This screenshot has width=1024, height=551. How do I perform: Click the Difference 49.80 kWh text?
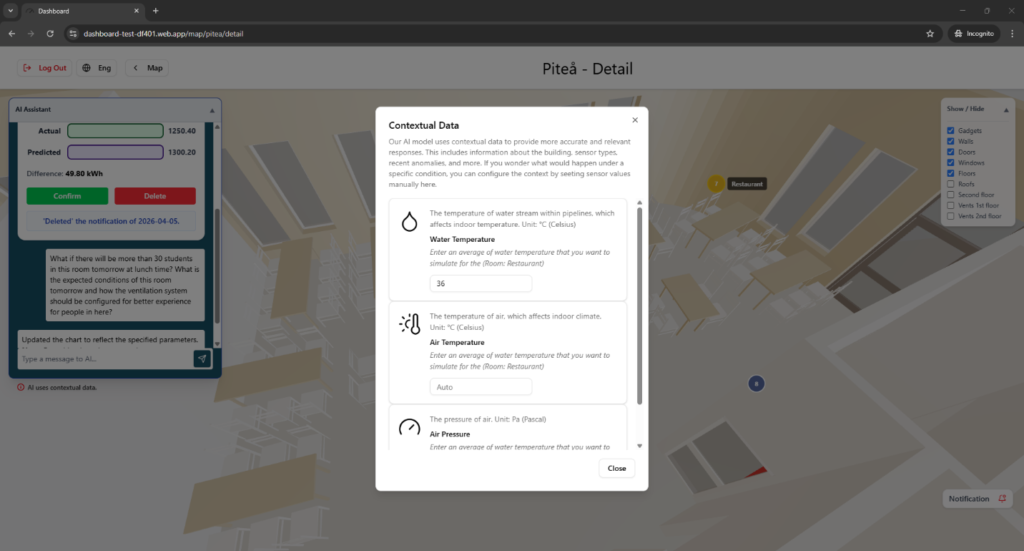[65, 174]
